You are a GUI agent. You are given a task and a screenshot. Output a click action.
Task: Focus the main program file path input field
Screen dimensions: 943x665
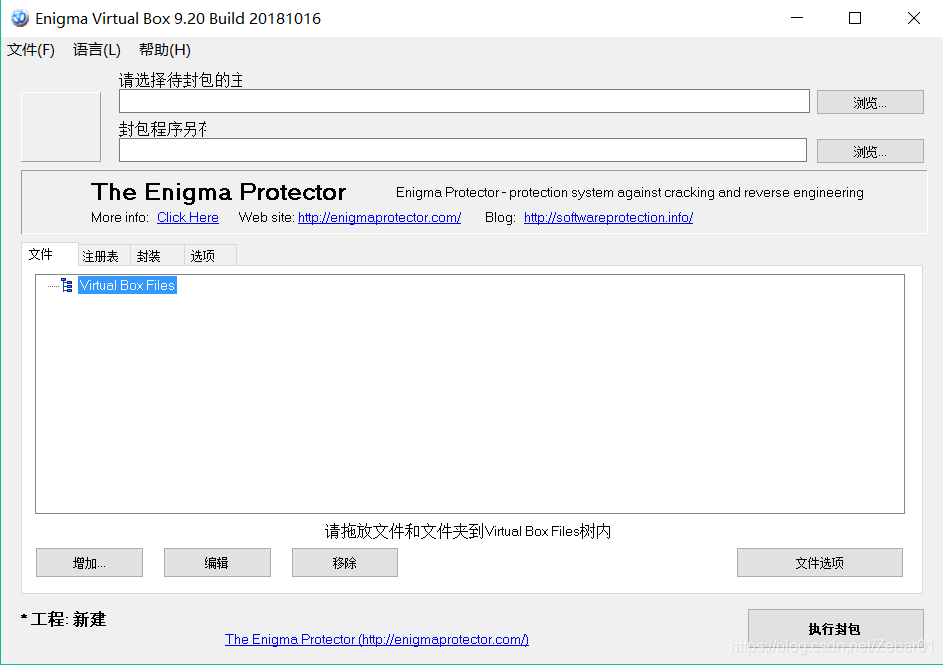tap(464, 101)
